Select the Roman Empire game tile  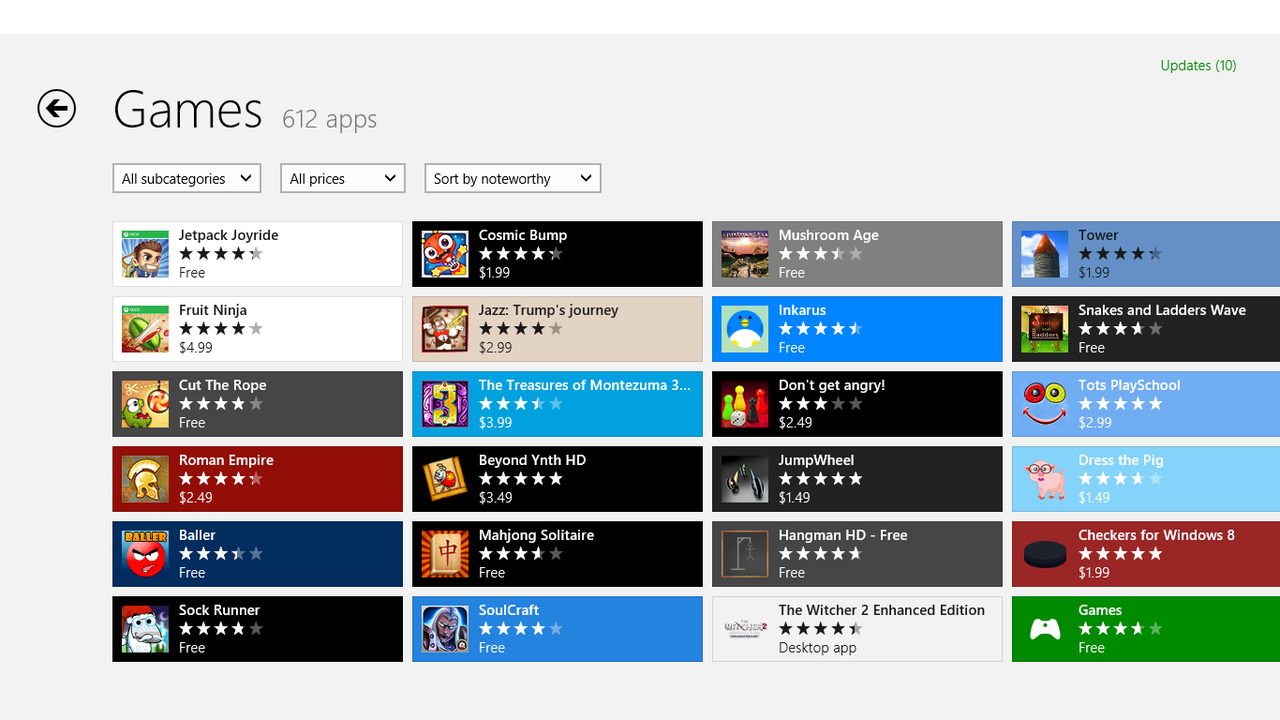(x=257, y=479)
